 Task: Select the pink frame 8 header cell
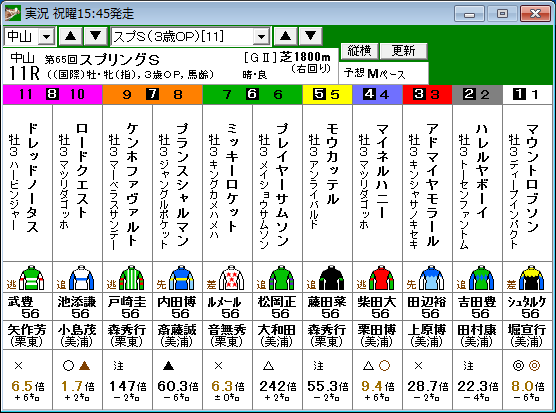click(52, 94)
